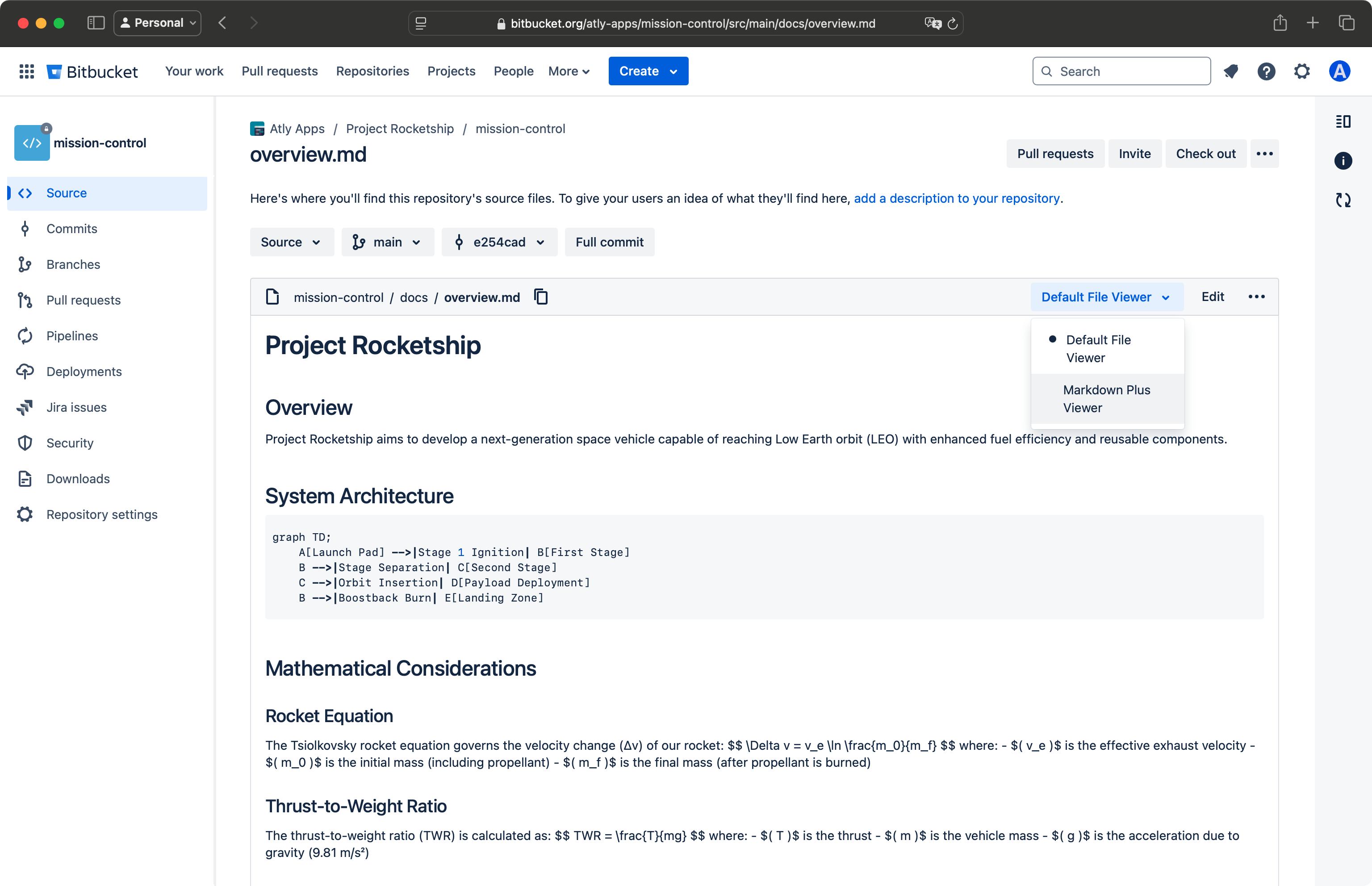Screen dimensions: 1372x886
Task: Go to Commits in sidebar
Action: coord(71,229)
